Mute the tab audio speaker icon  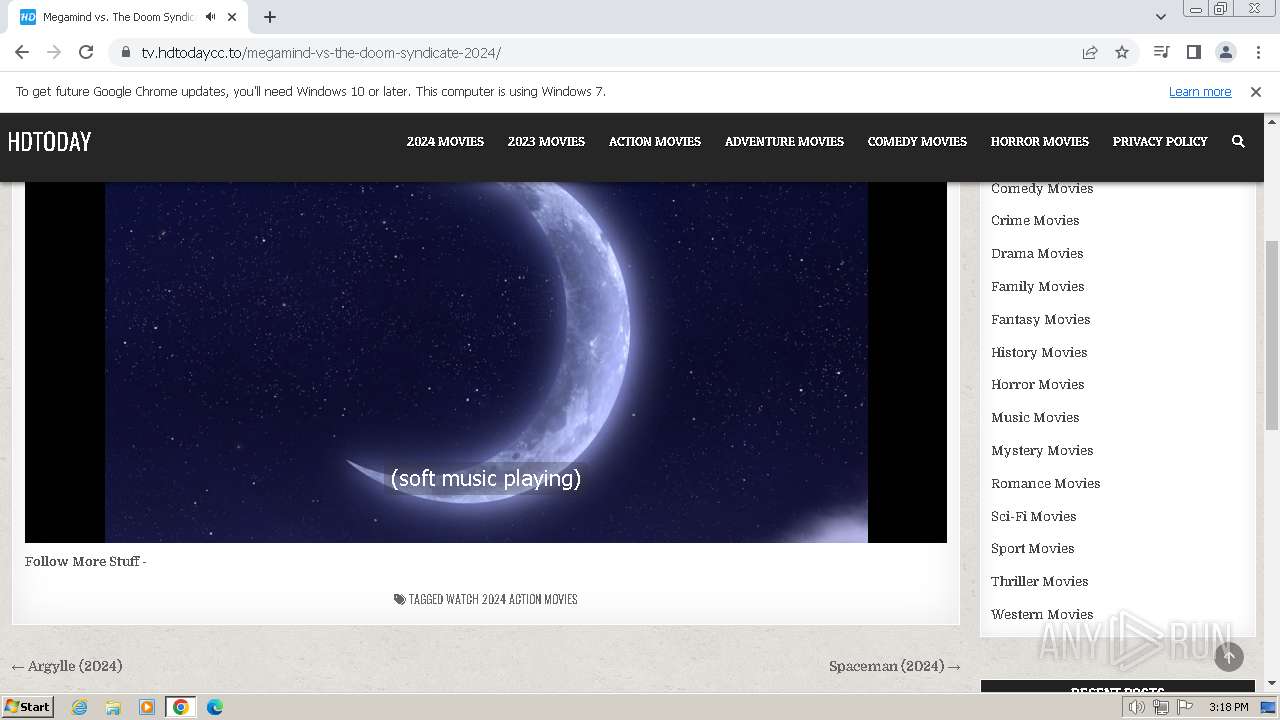[x=210, y=17]
